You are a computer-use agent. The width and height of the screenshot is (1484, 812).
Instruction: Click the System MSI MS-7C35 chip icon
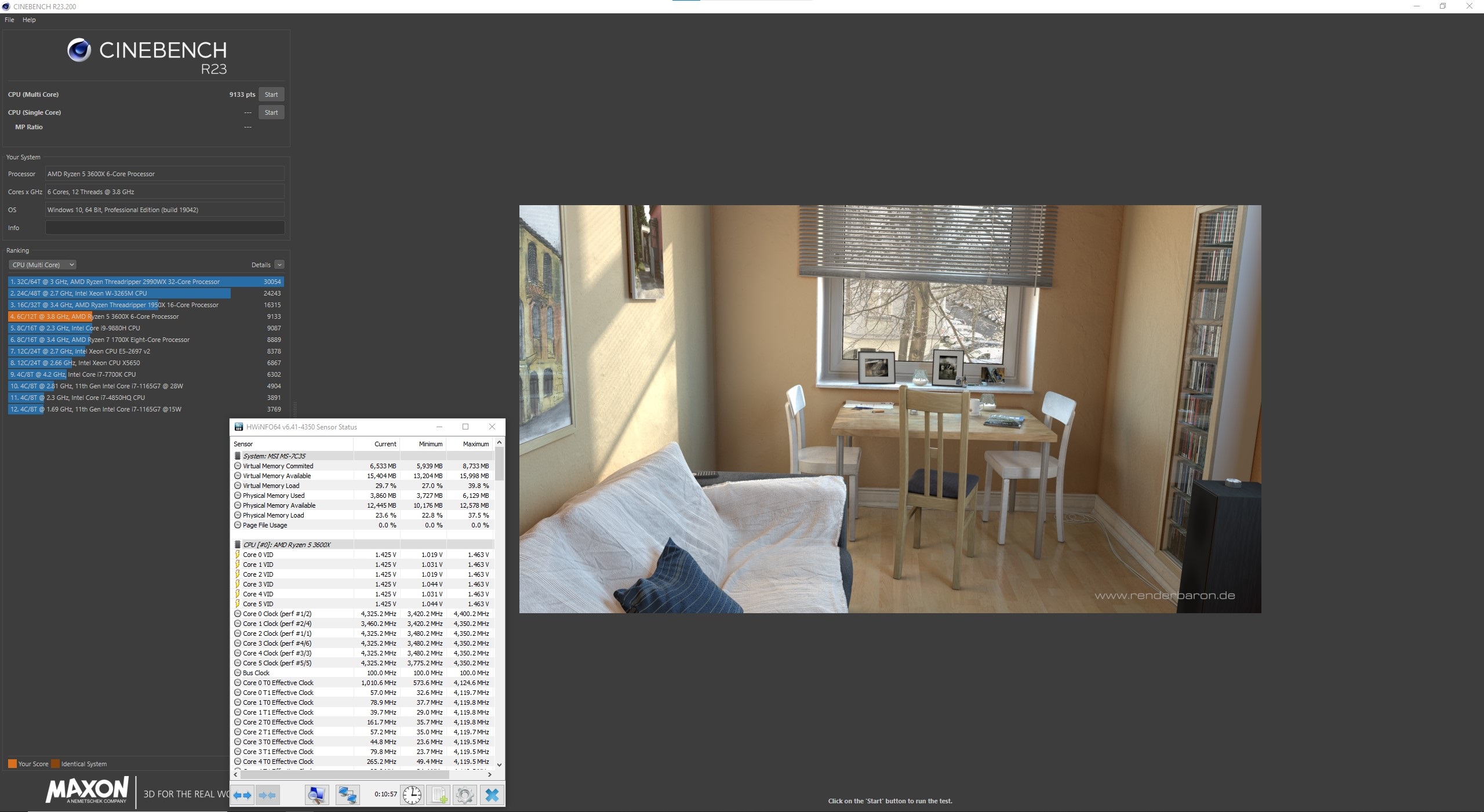pos(238,456)
